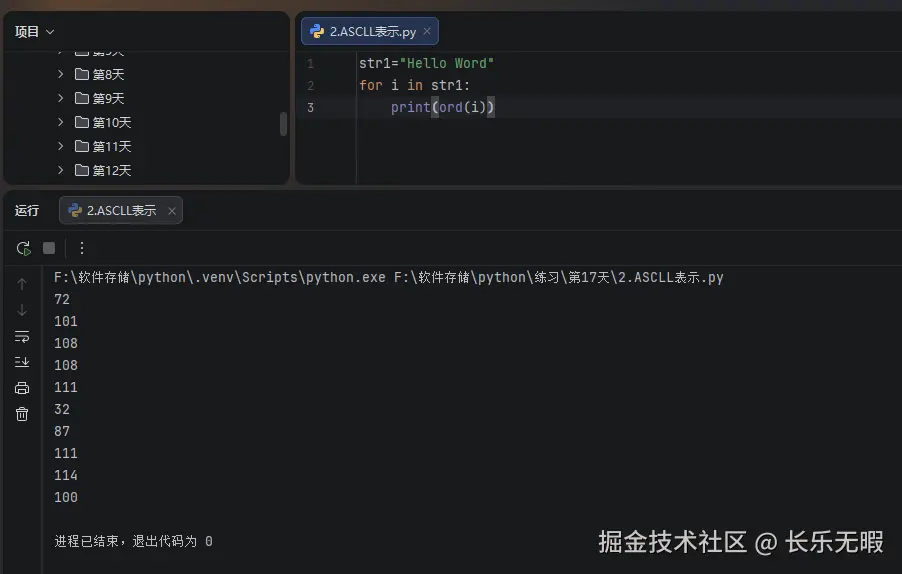Place cursor on for i in str1 line
902x574 pixels.
[414, 85]
